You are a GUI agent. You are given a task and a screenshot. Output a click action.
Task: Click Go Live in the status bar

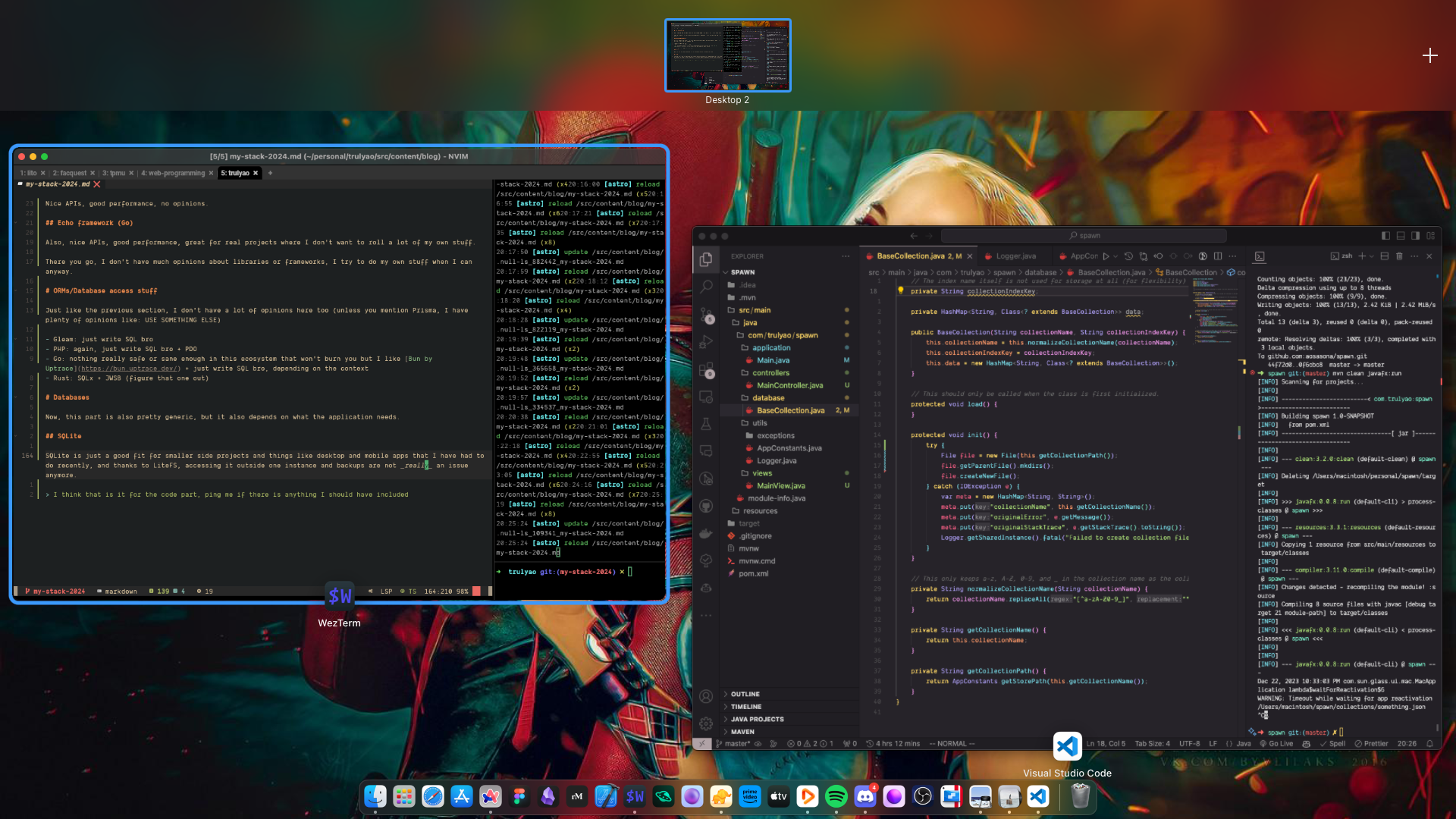pyautogui.click(x=1276, y=744)
